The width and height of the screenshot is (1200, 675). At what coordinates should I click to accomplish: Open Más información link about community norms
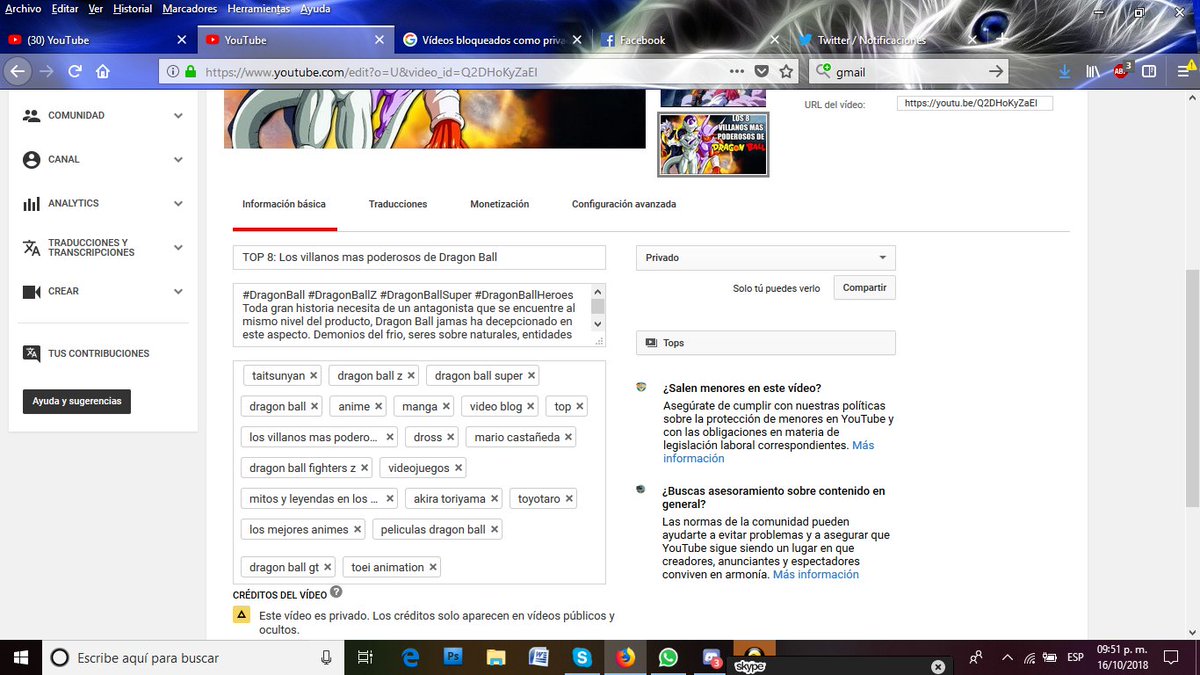[815, 575]
